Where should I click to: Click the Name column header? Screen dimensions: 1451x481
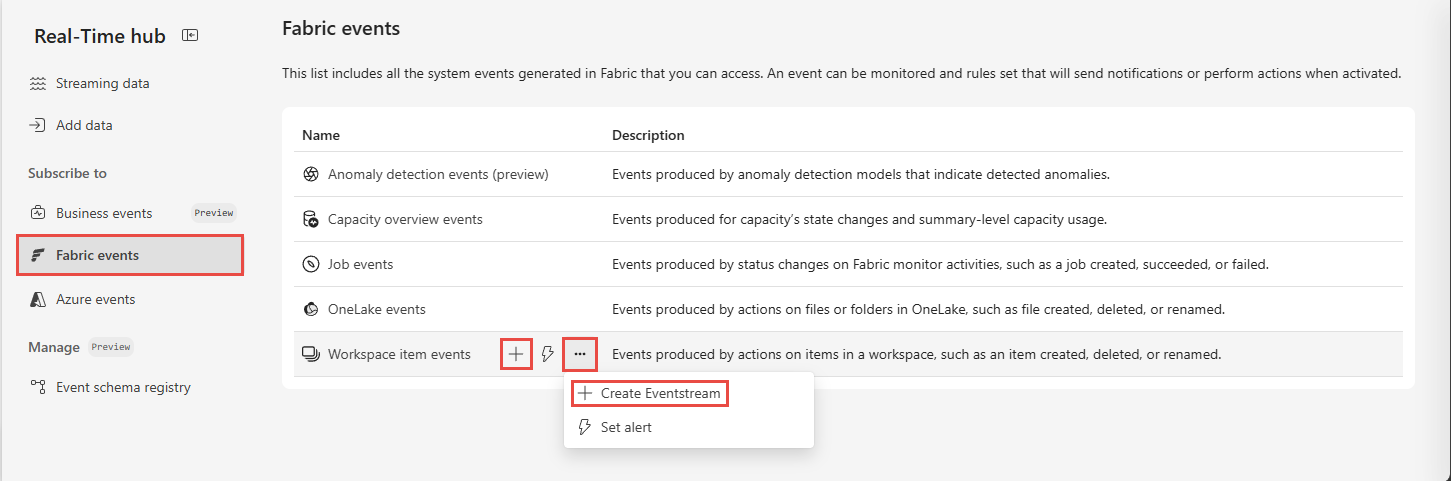coord(321,135)
